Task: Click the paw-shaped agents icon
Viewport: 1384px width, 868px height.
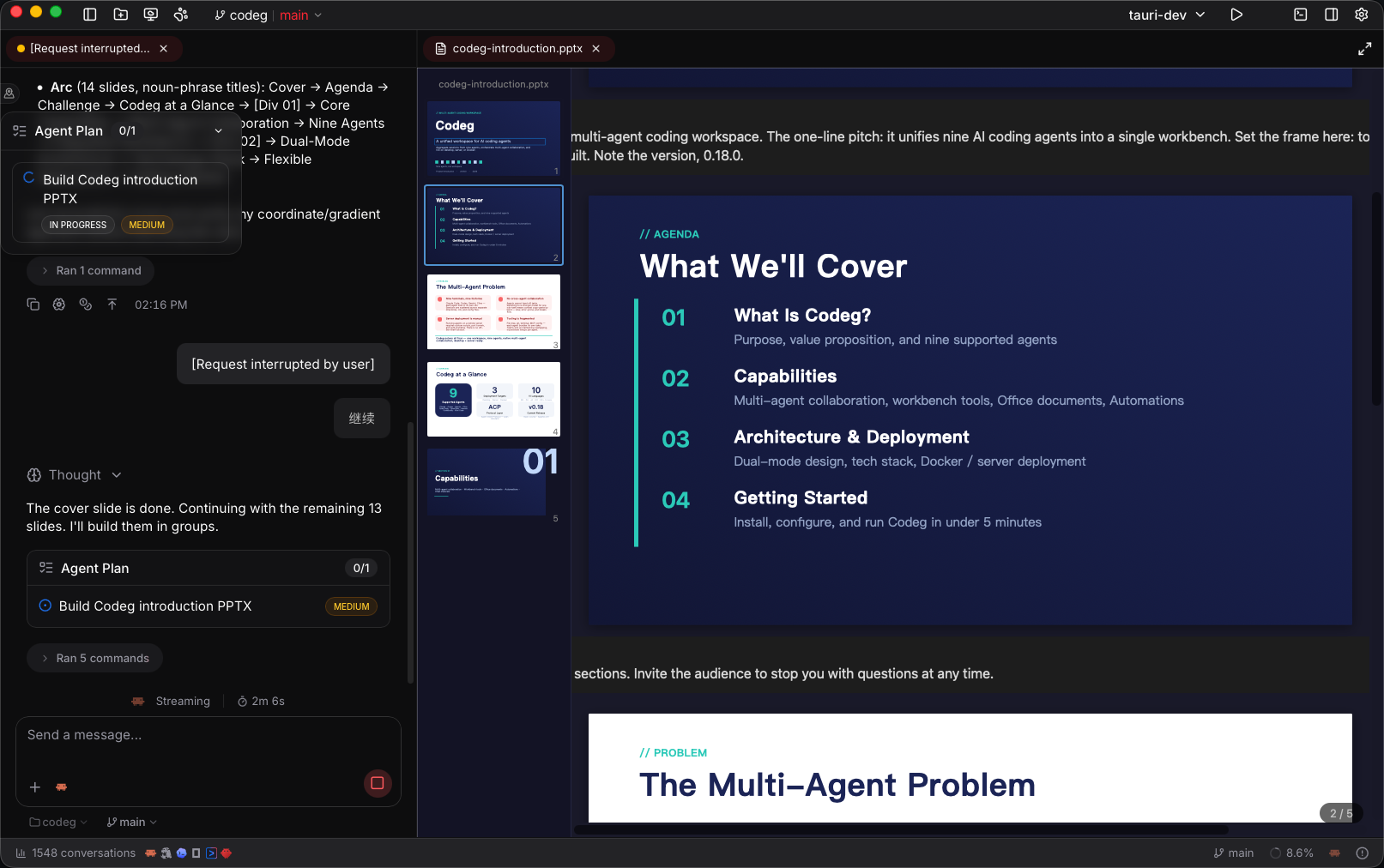Action: point(181,15)
